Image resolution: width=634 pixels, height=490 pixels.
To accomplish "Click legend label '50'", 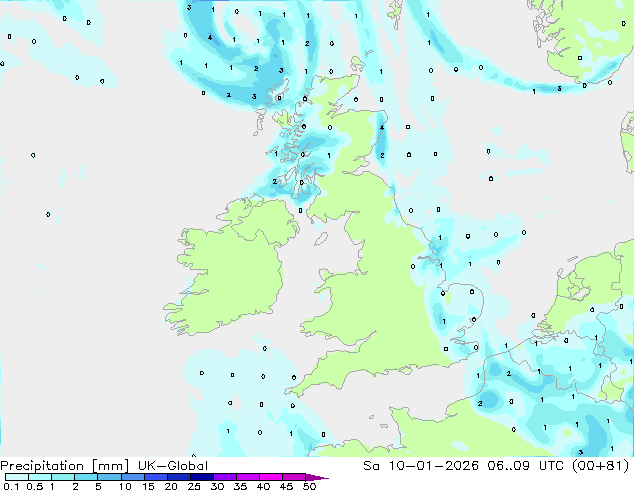I will [x=309, y=486].
